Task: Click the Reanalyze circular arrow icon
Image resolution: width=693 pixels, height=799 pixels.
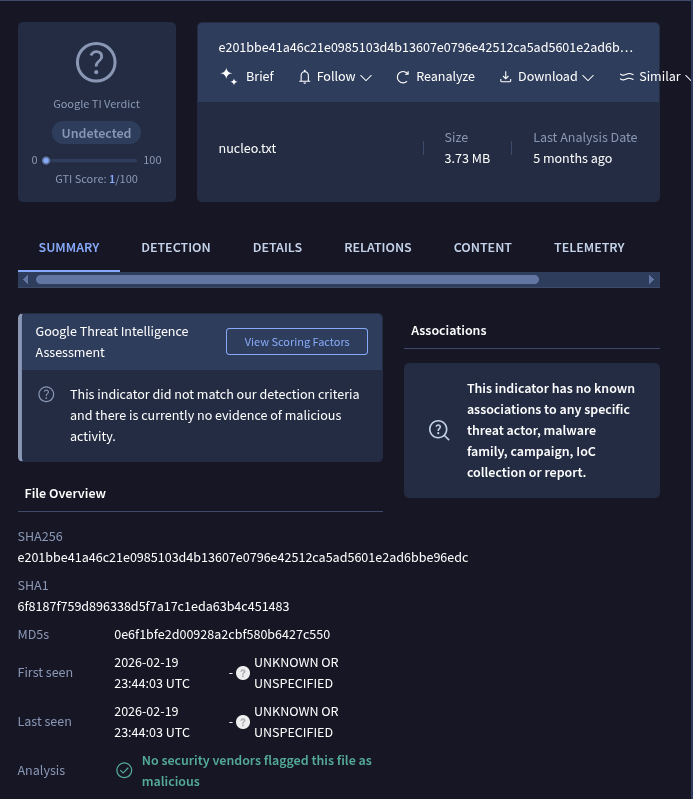Action: [x=403, y=77]
